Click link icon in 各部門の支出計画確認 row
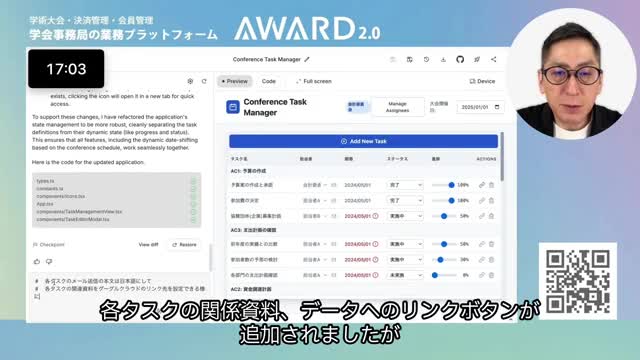The image size is (640, 360). click(x=482, y=275)
